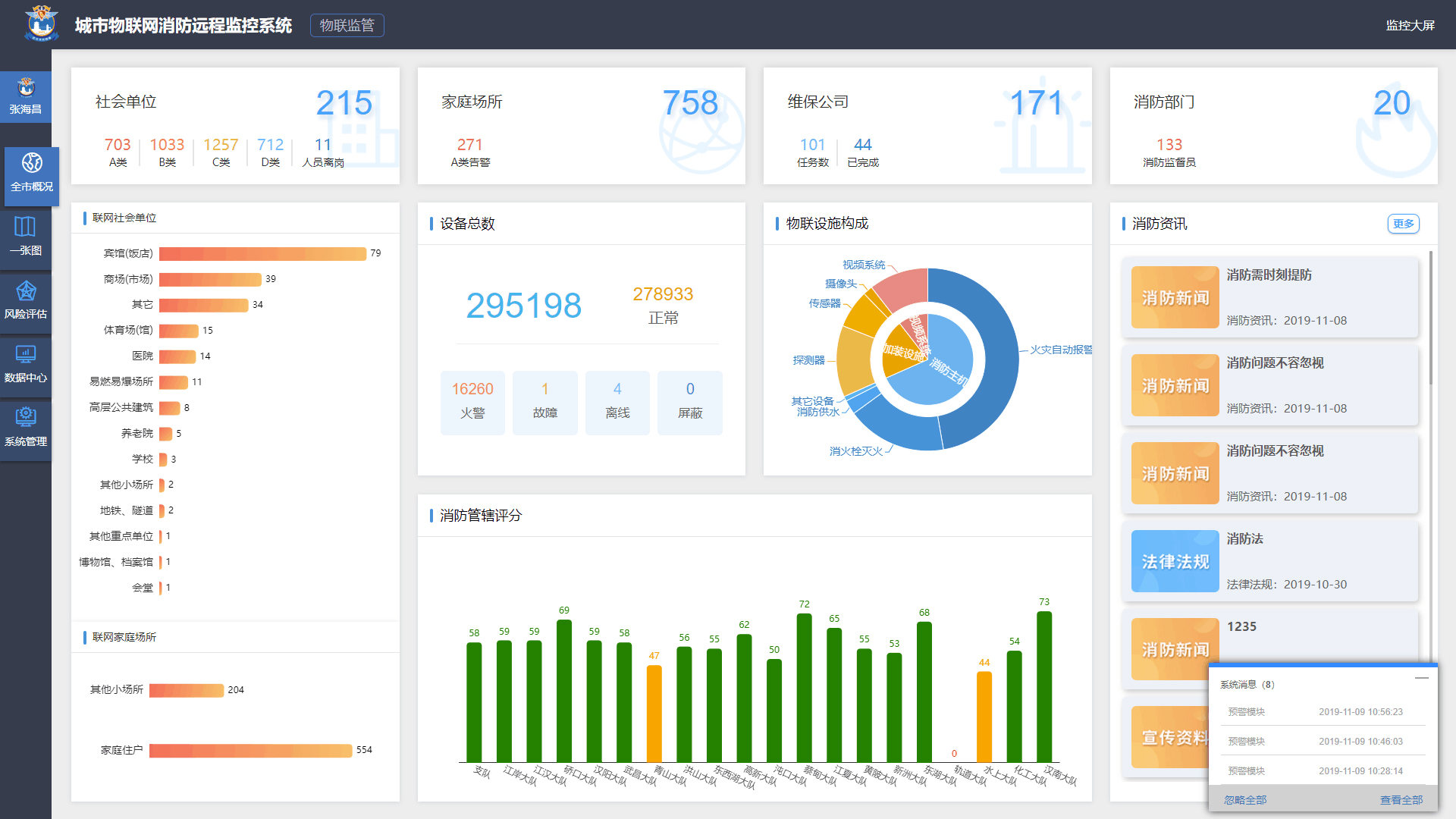Minimize the 系统消息 popup panel
The height and width of the screenshot is (819, 1456).
coord(1421,678)
